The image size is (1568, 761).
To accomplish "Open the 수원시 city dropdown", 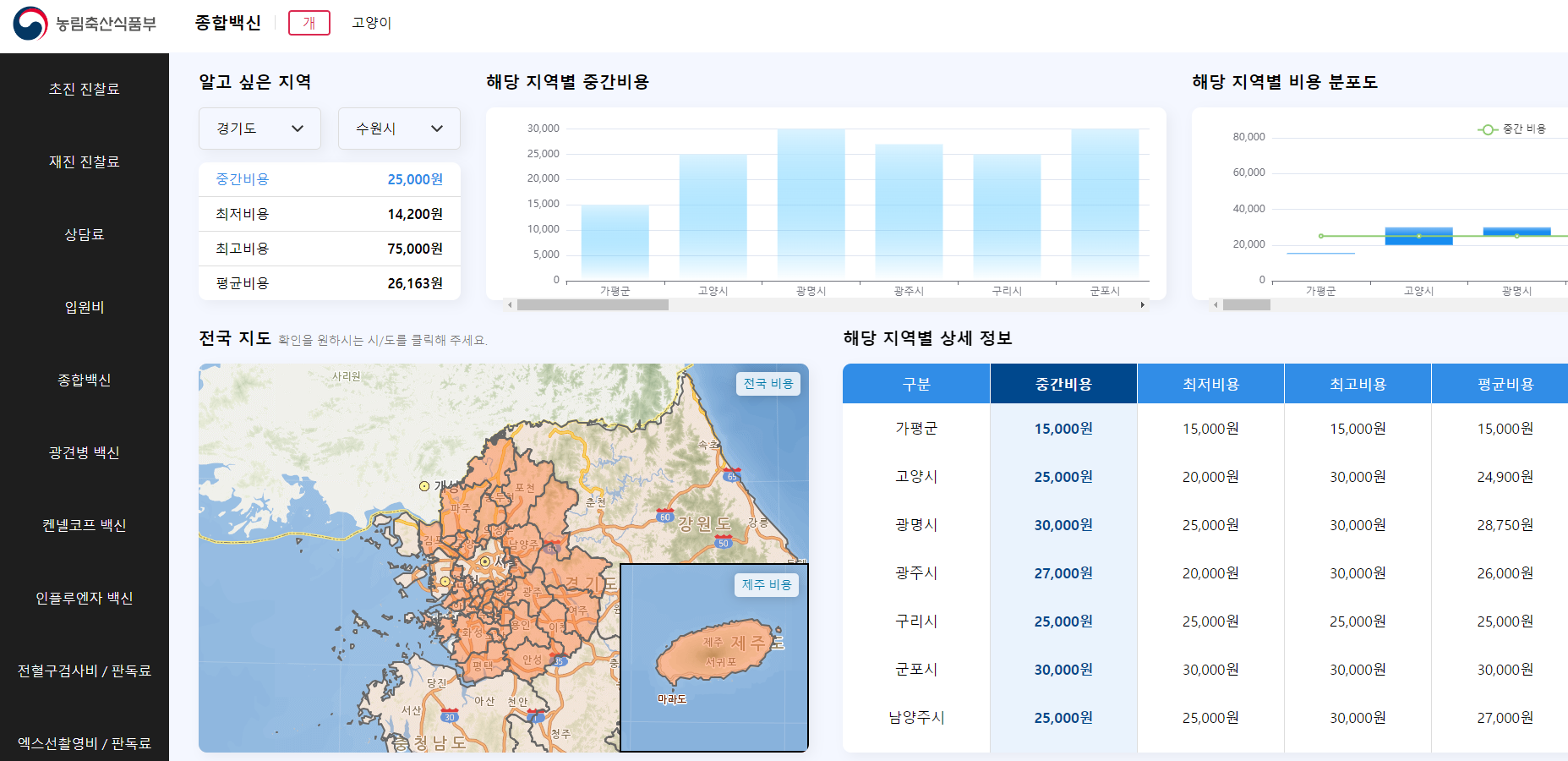I will pos(399,129).
